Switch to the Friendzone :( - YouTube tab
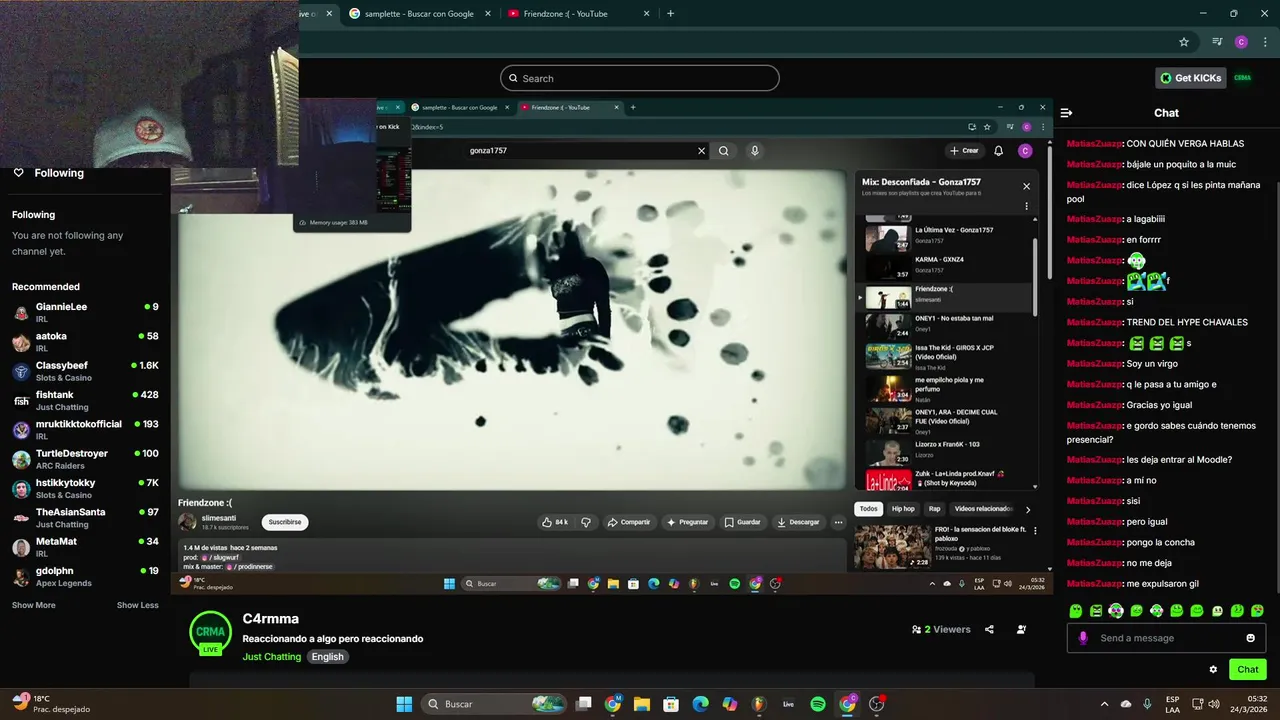Screen dimensions: 1280x720 [x=566, y=14]
